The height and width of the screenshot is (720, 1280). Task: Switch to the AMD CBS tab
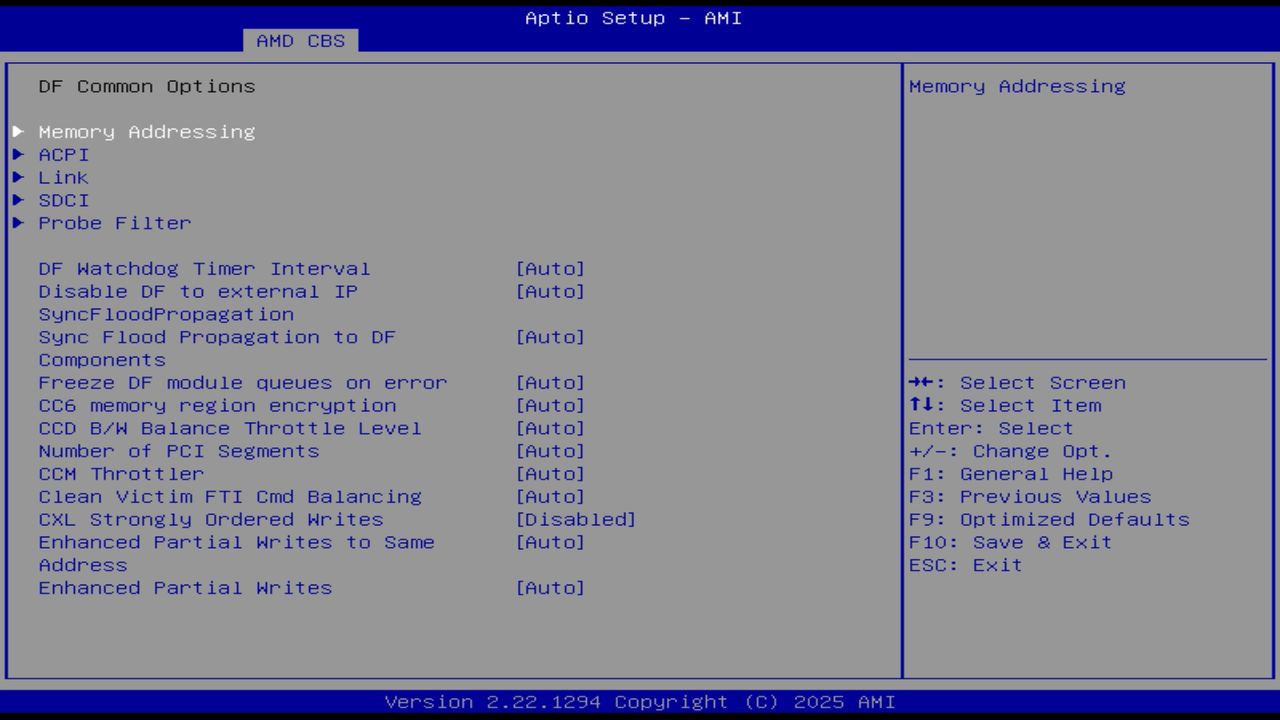[x=298, y=41]
